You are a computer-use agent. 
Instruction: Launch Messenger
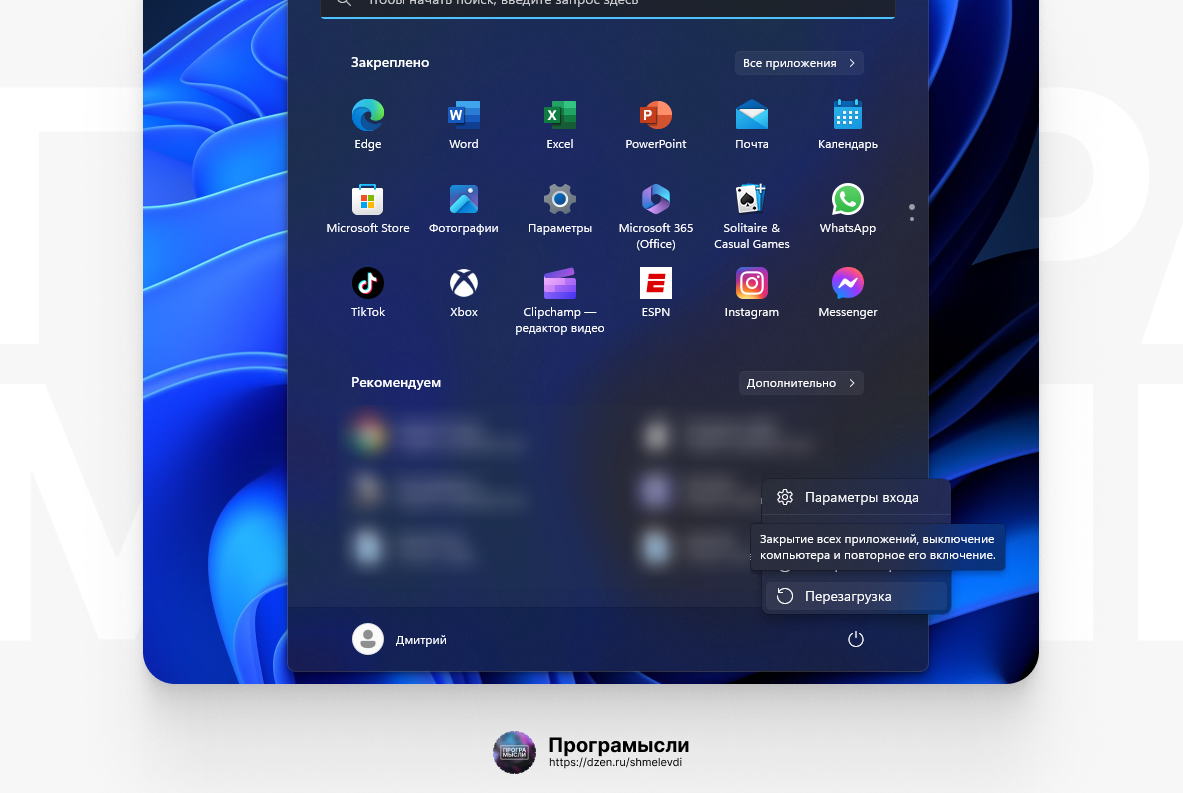[847, 293]
